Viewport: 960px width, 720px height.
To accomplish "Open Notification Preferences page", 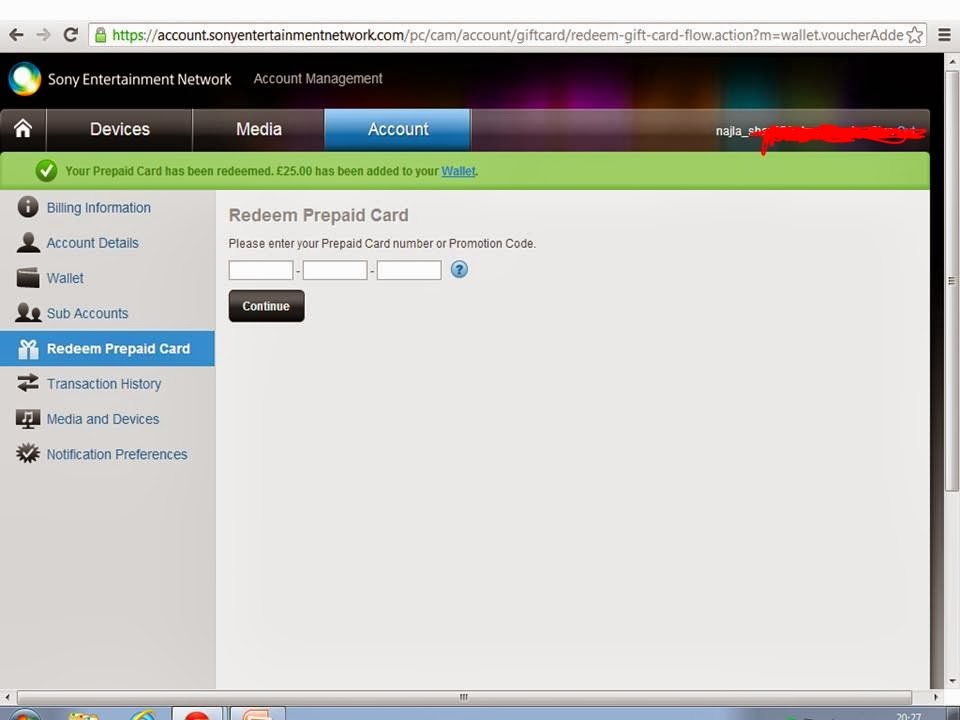I will click(x=117, y=454).
